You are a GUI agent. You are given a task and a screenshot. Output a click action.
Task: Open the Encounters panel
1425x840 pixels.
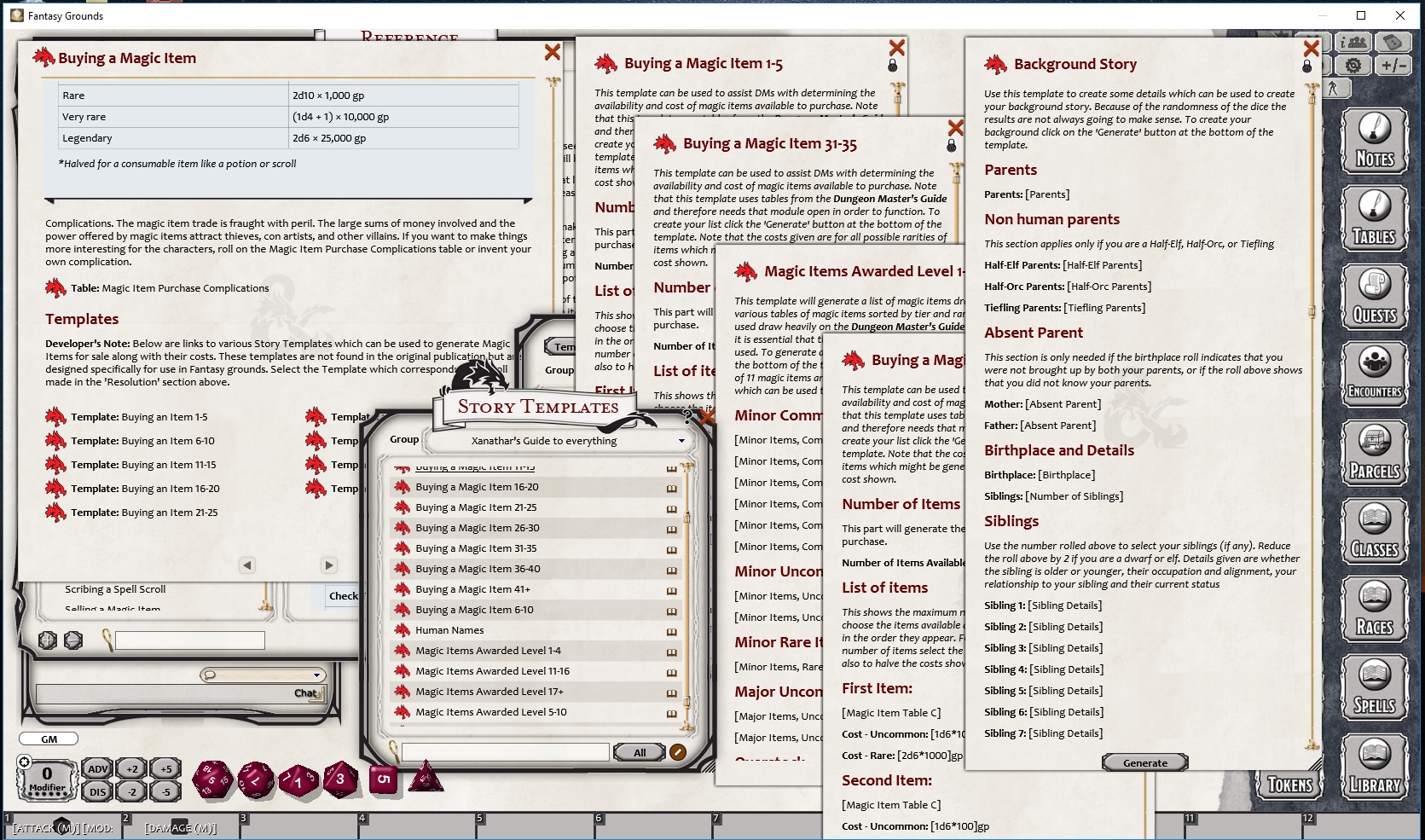pos(1374,374)
